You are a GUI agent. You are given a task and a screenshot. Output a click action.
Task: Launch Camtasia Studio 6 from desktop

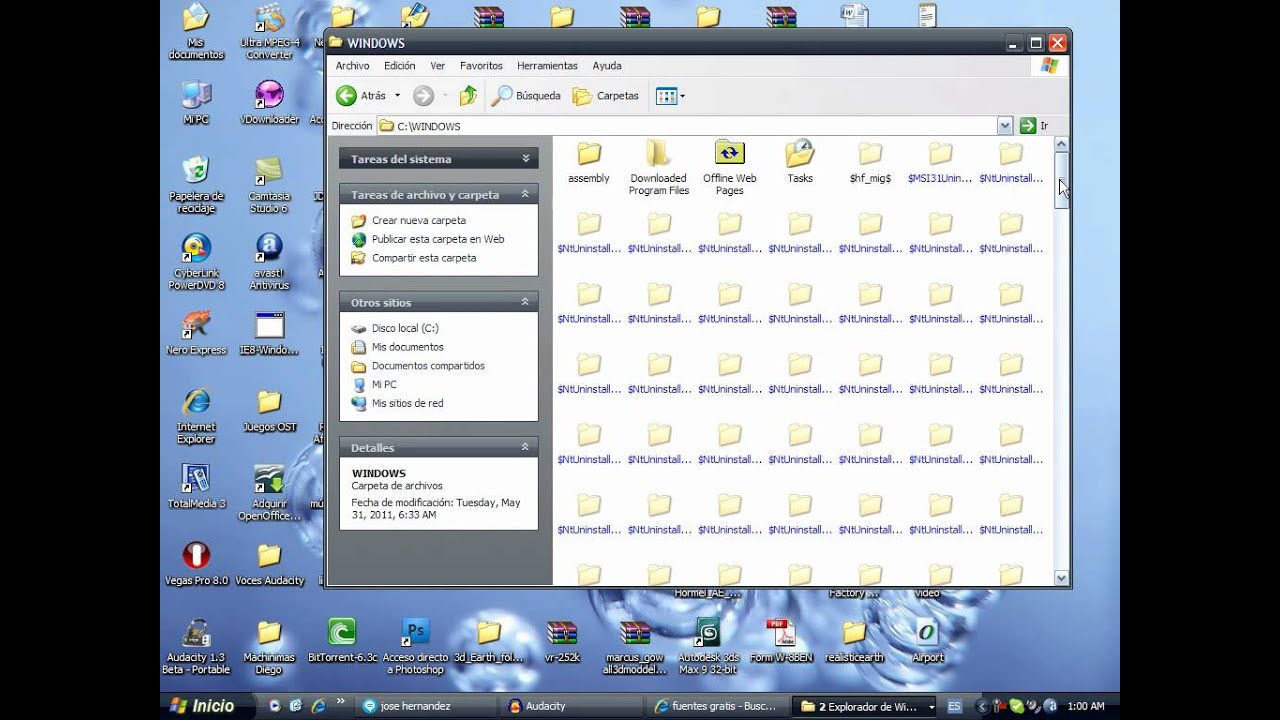pos(269,185)
